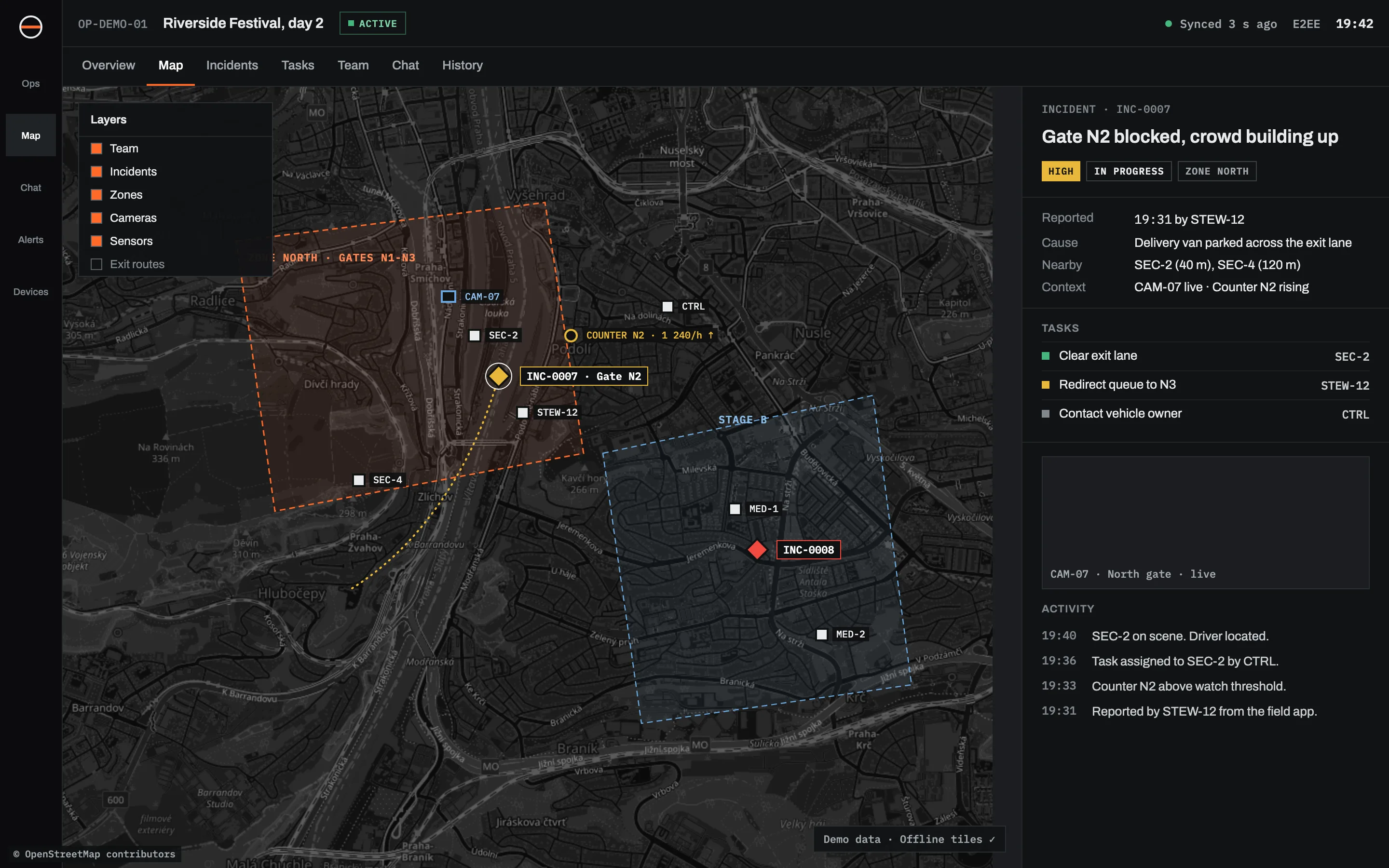This screenshot has width=1389, height=868.
Task: Click green status square of Clear exit lane
Action: (x=1045, y=356)
